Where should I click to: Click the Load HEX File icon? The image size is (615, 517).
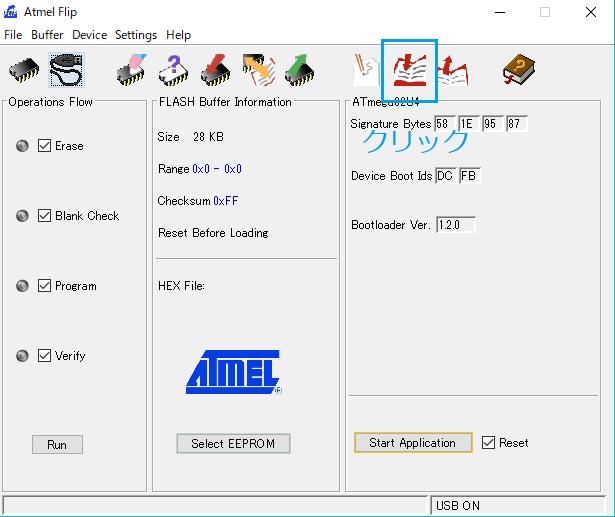pos(410,71)
